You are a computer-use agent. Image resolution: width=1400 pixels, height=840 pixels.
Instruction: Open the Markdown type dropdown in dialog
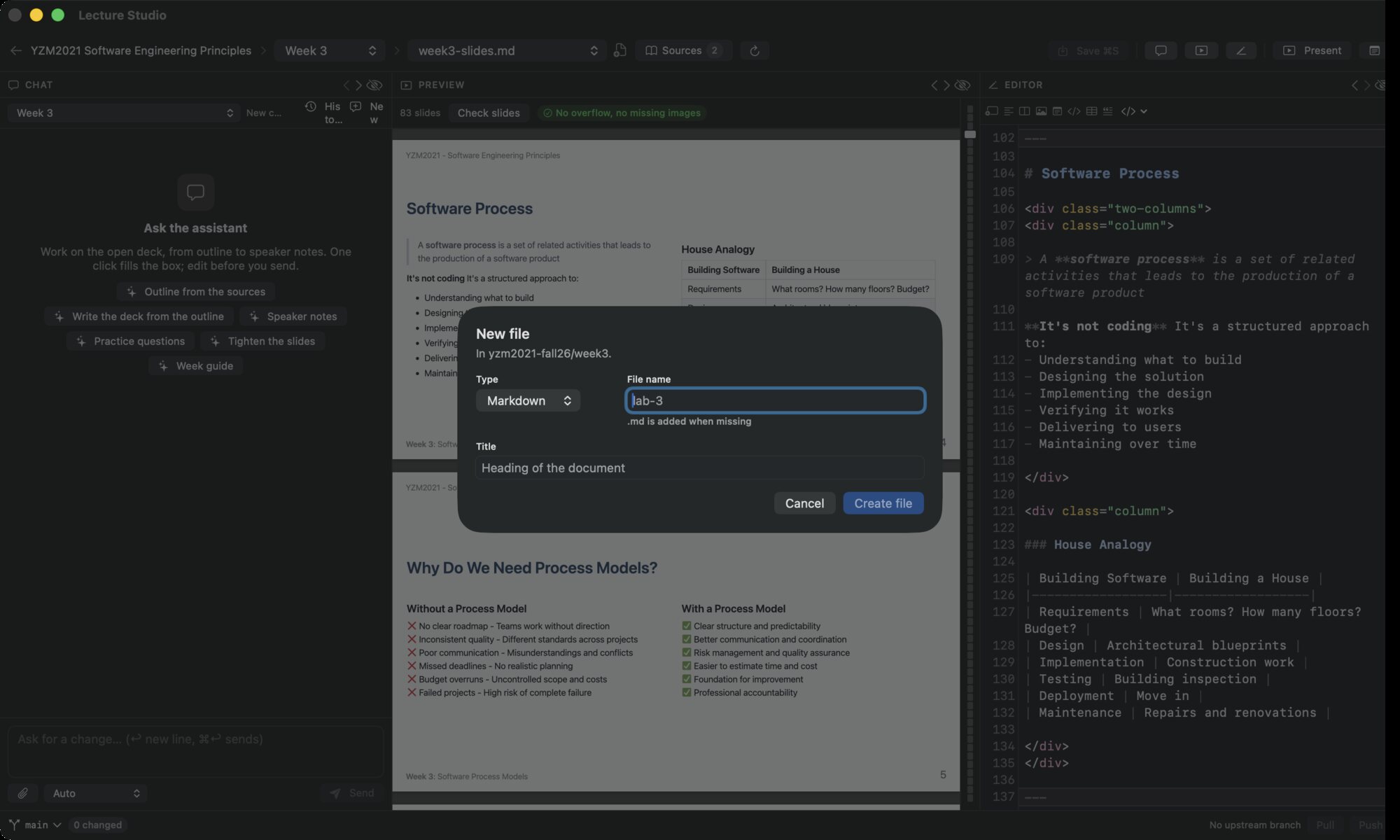pos(528,400)
